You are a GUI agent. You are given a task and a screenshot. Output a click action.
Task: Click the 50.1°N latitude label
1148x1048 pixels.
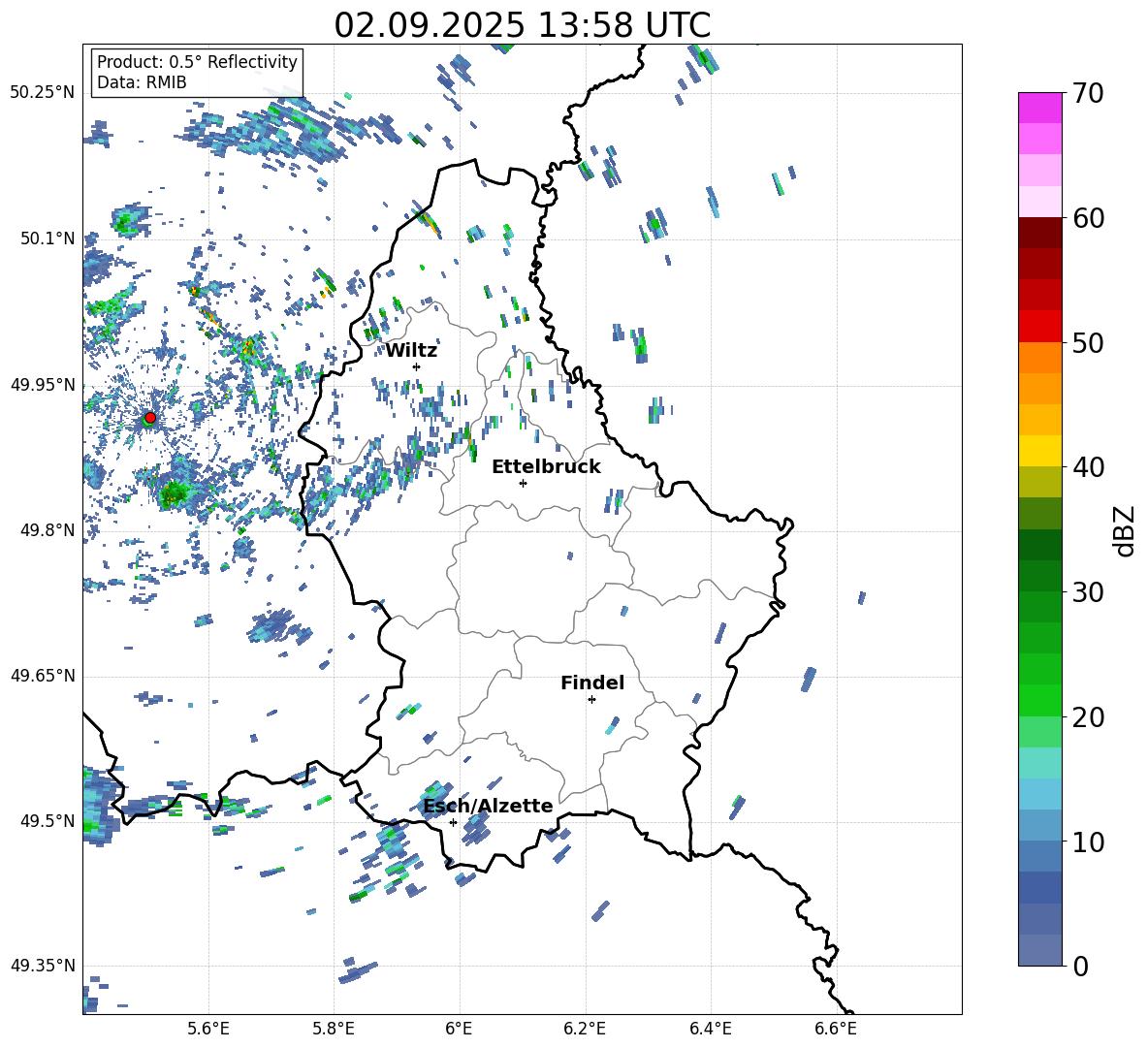pos(47,238)
